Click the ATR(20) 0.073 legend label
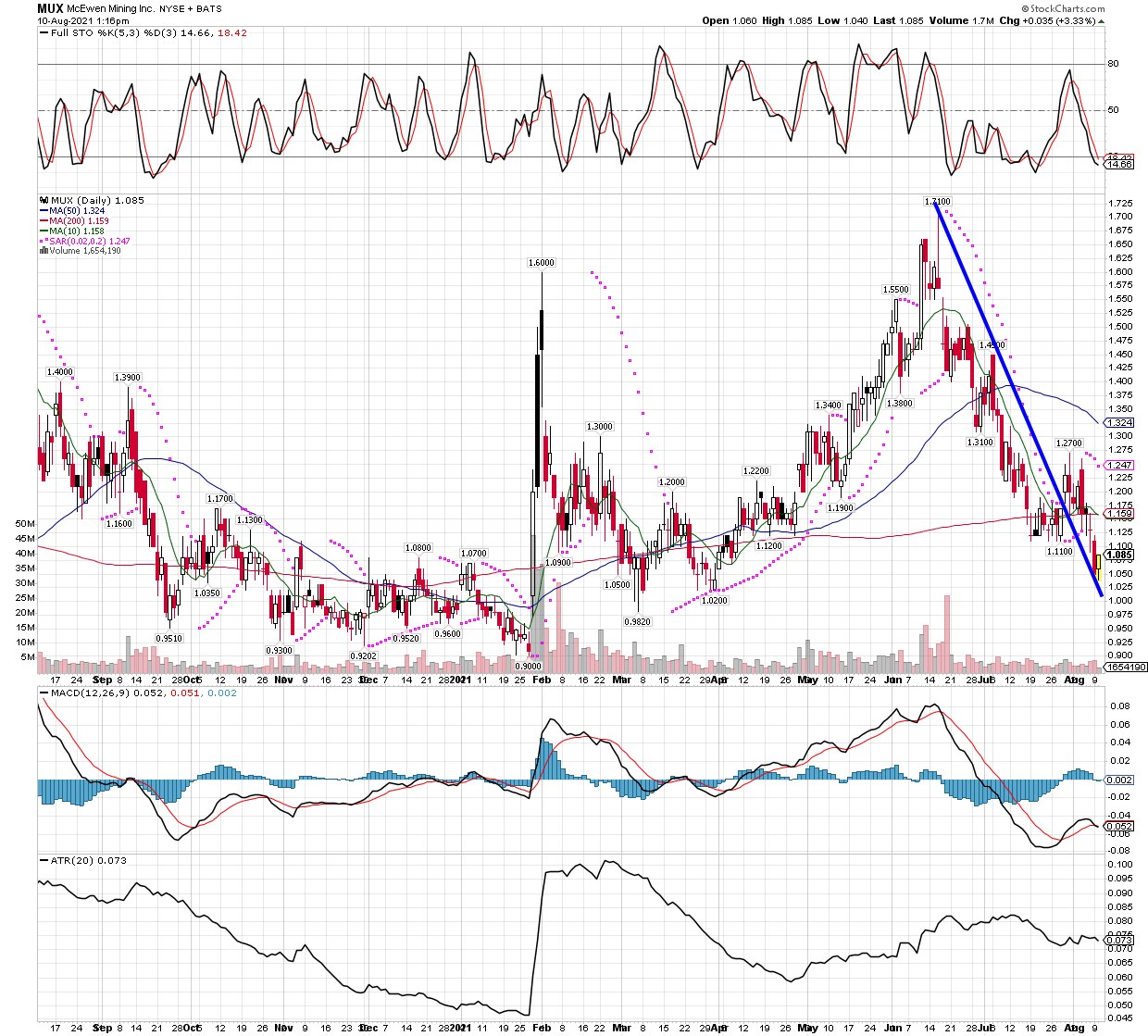This screenshot has width=1148, height=1036. tap(89, 860)
